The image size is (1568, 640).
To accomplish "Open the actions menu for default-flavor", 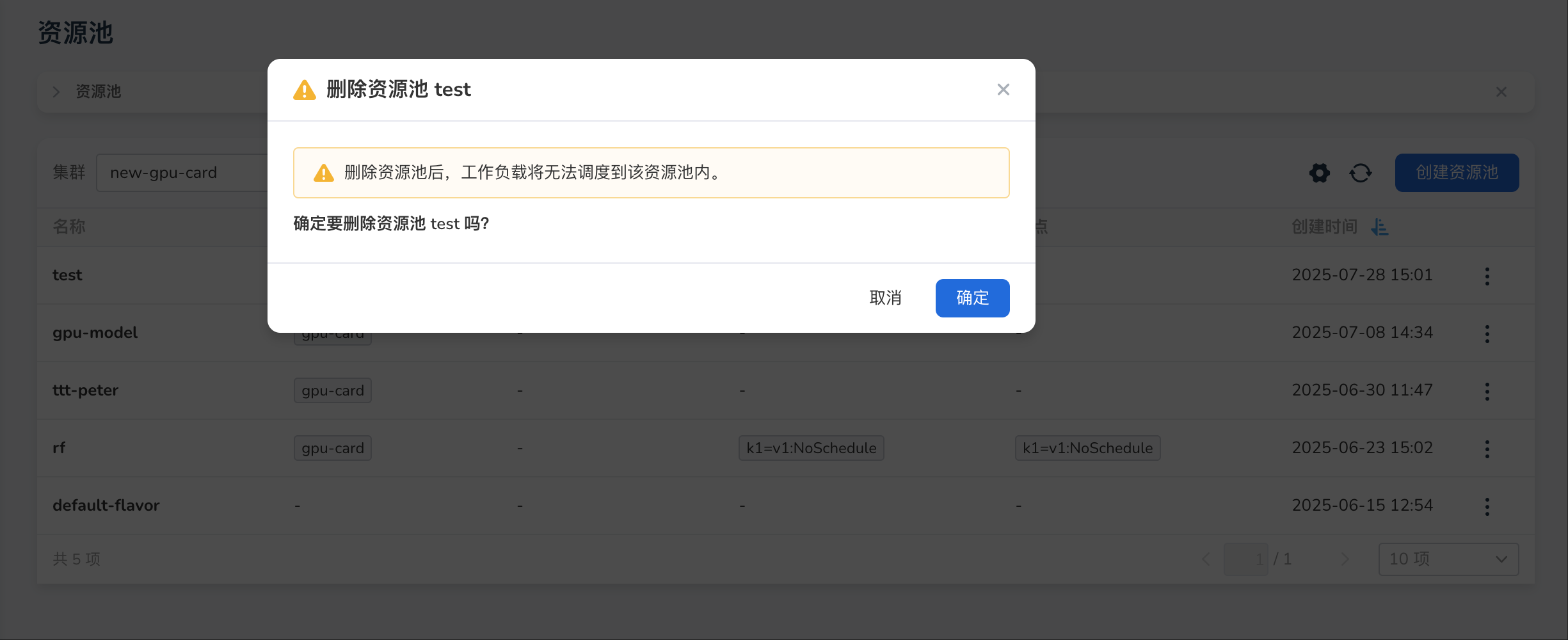I will tap(1487, 506).
